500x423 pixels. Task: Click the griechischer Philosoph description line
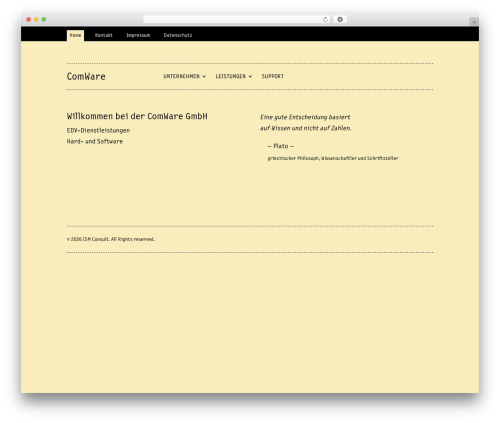pyautogui.click(x=333, y=158)
